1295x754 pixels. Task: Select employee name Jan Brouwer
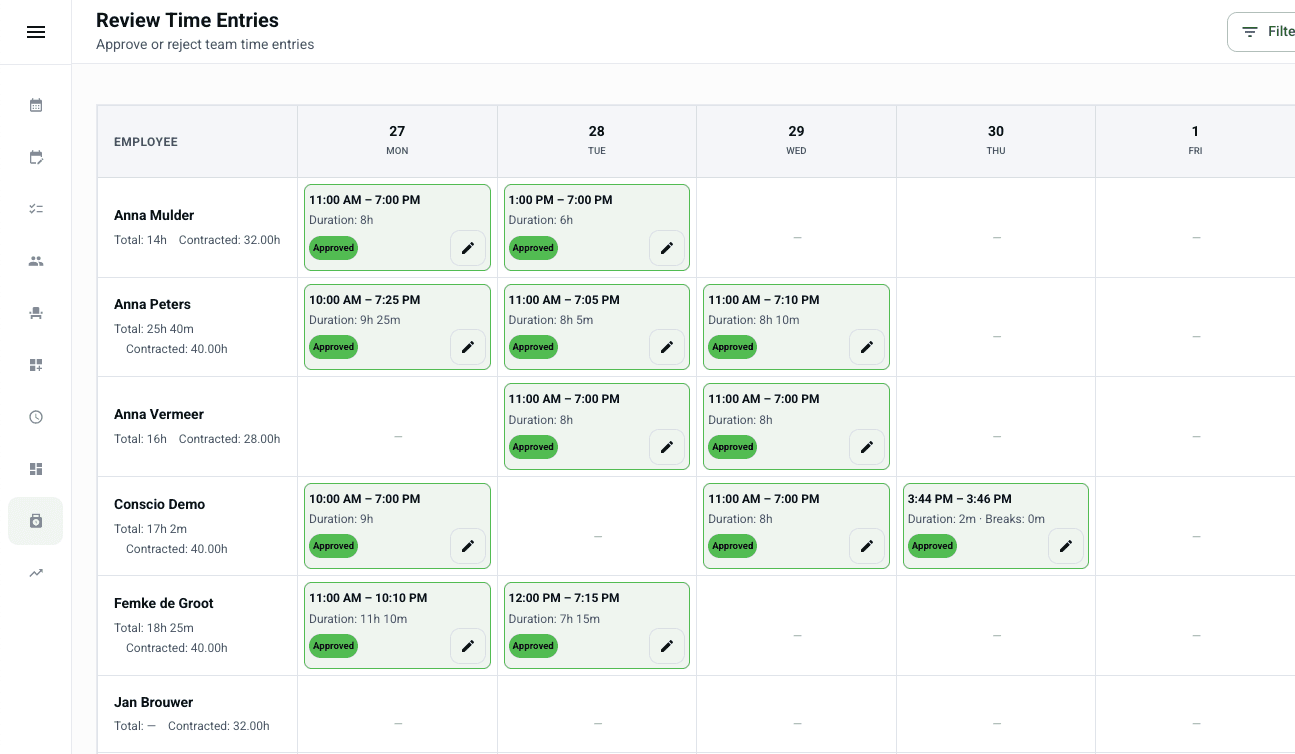tap(153, 702)
